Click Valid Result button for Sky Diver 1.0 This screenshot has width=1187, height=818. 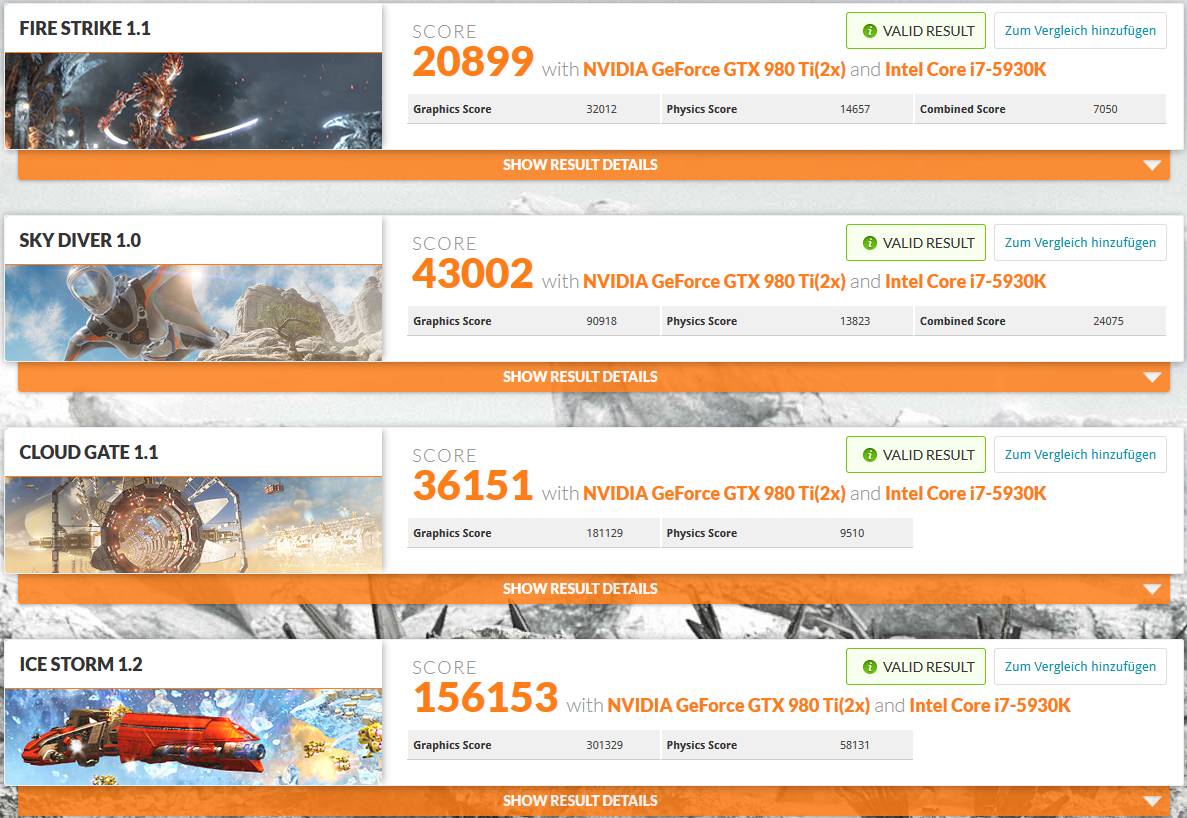[x=916, y=243]
